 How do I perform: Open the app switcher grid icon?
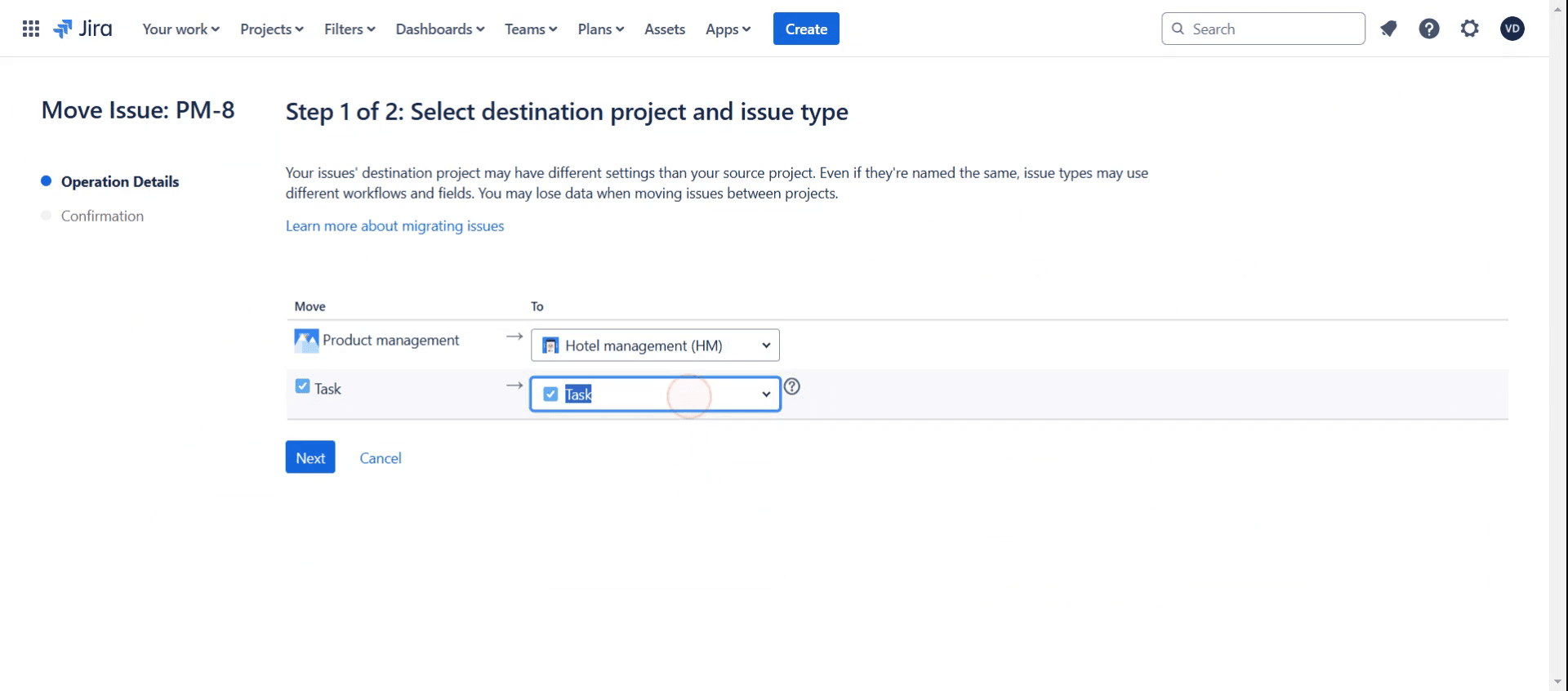pos(31,29)
